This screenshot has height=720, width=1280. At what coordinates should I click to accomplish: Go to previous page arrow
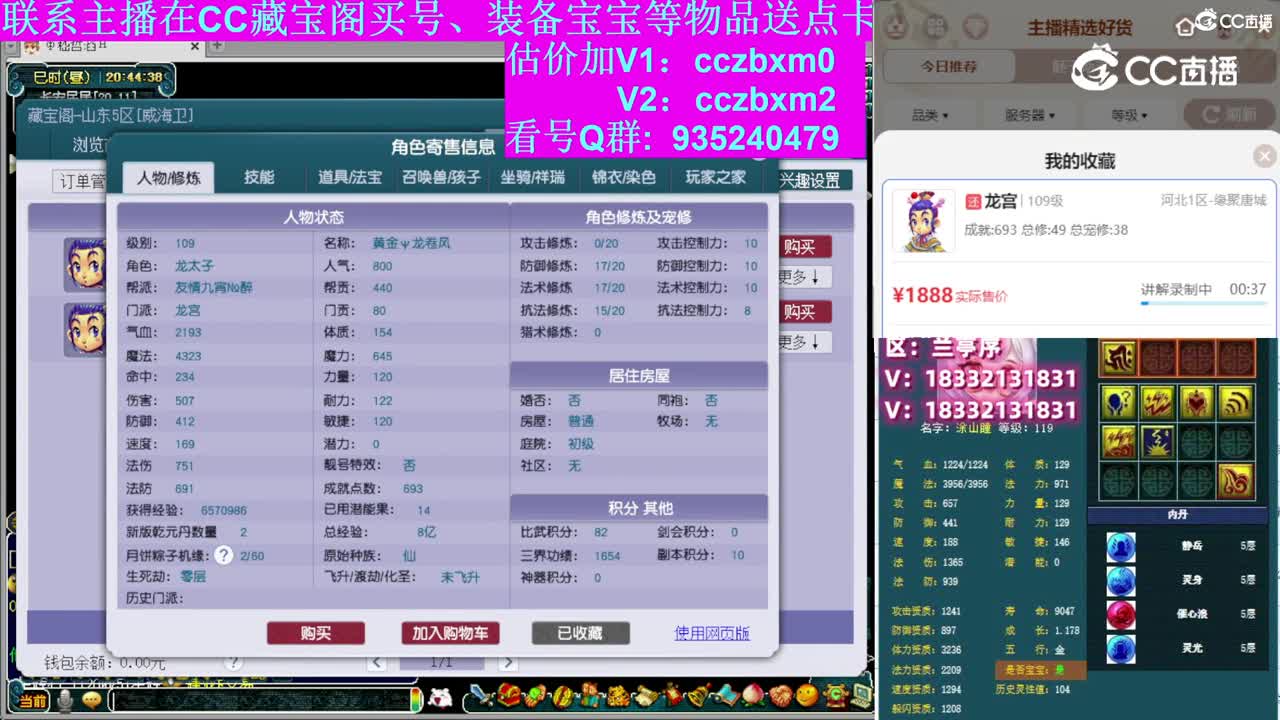pos(376,662)
